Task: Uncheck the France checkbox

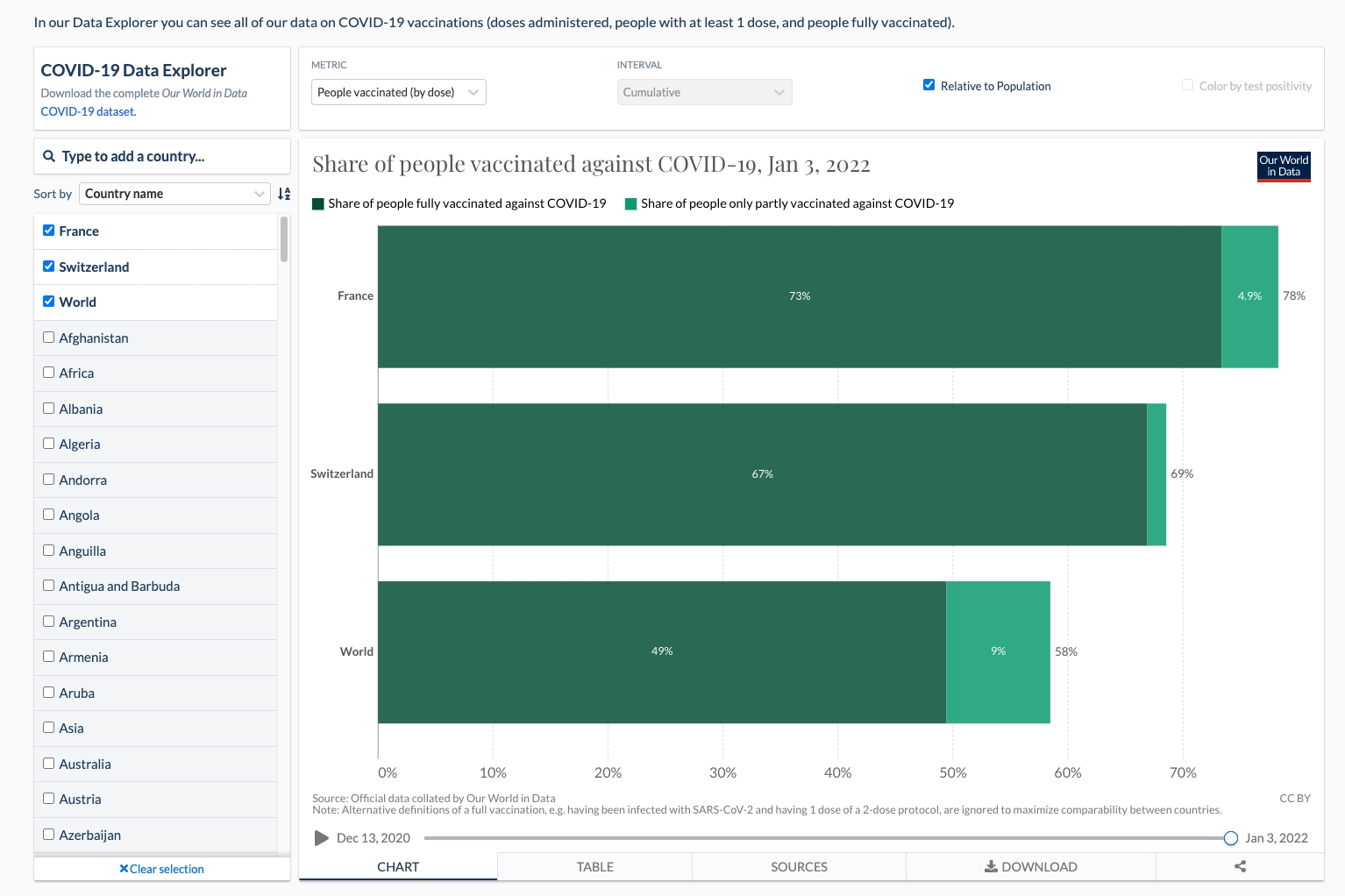Action: pos(49,231)
